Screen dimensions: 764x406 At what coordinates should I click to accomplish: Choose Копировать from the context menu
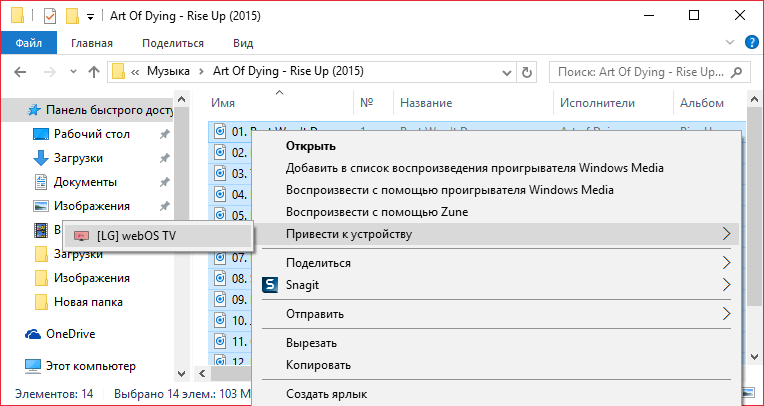pos(318,365)
